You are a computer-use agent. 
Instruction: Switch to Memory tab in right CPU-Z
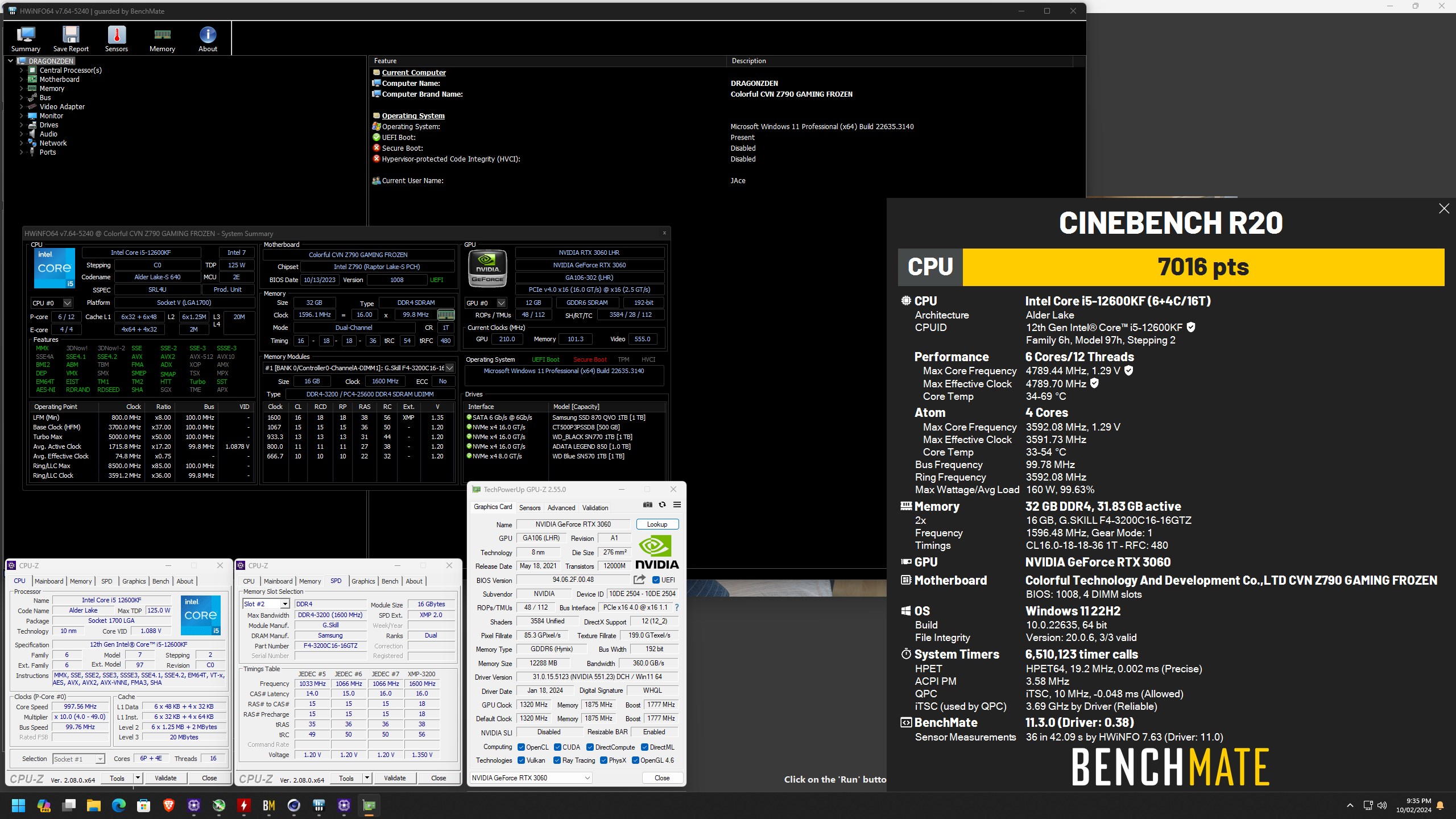pos(310,581)
